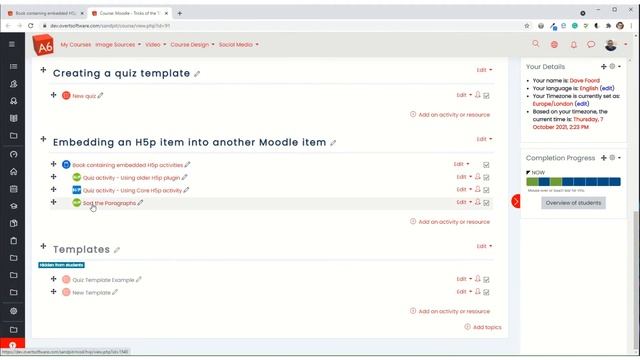Open the messages speech bubble icon
The width and height of the screenshot is (640, 360).
click(591, 44)
